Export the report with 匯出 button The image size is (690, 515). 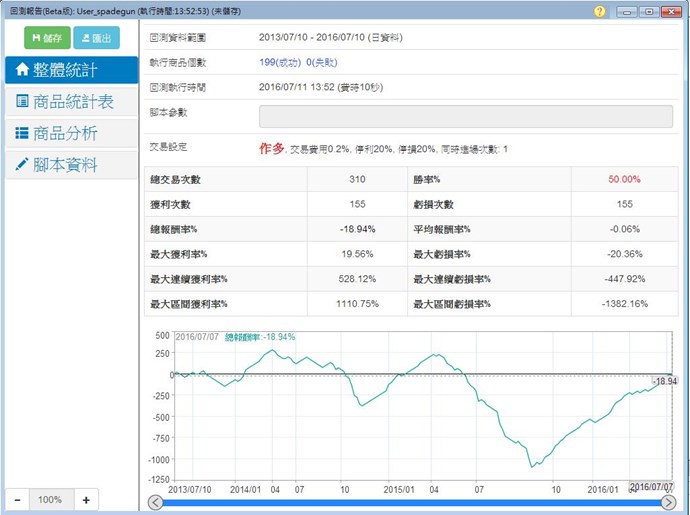coord(97,38)
